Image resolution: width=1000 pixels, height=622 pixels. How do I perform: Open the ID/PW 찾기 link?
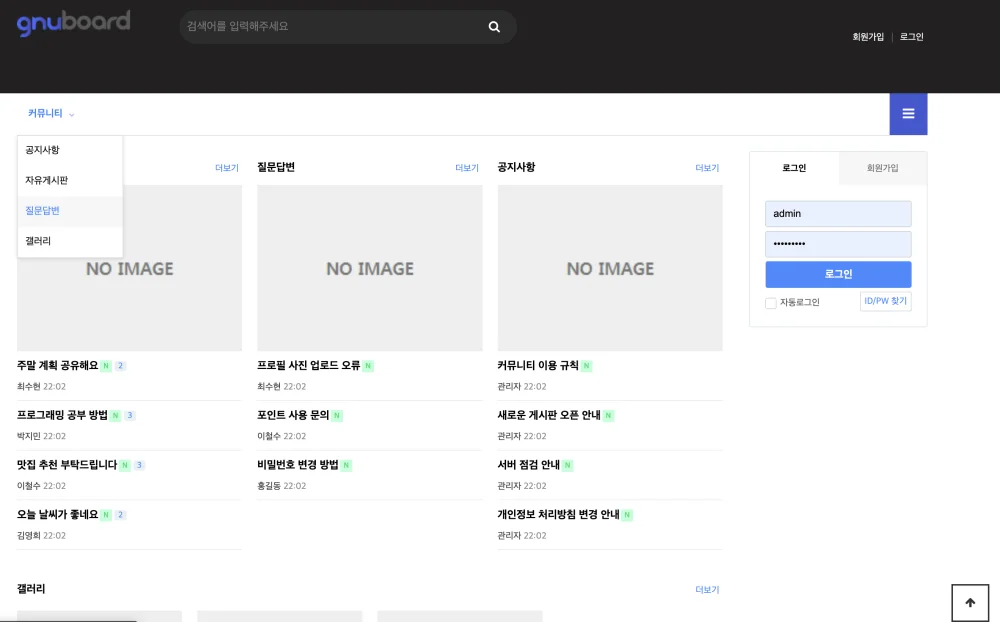pos(885,301)
